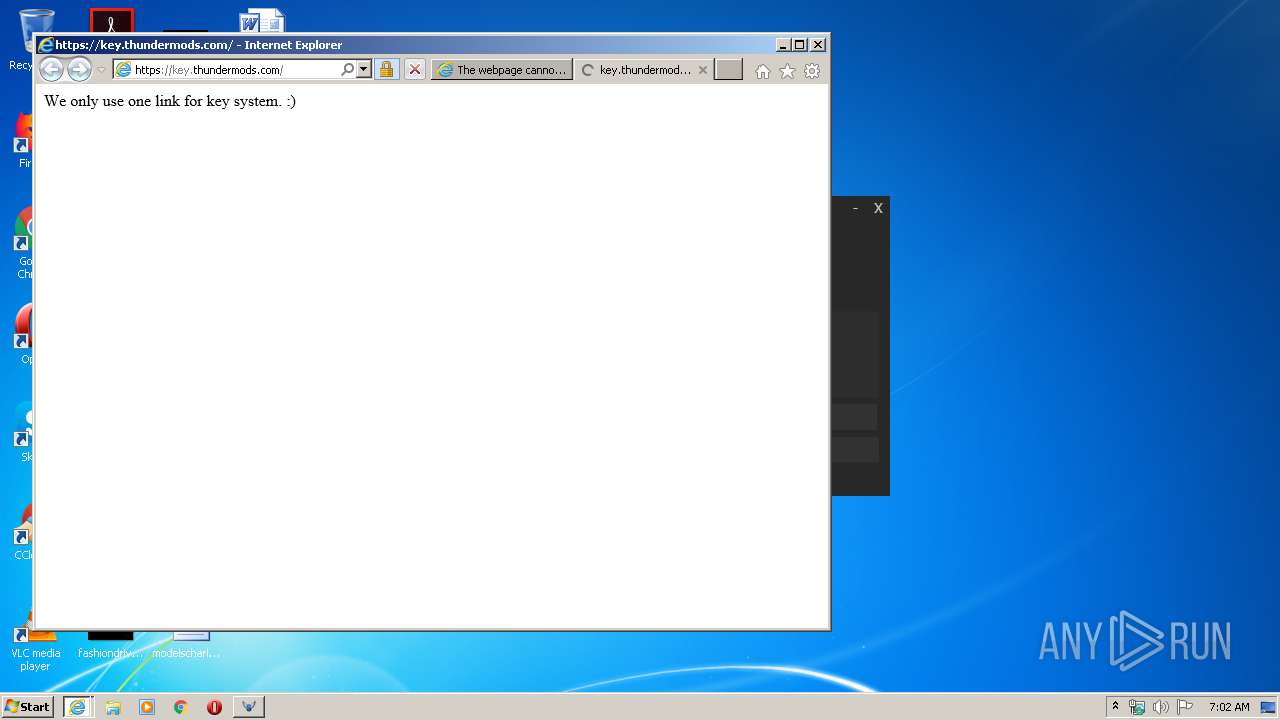This screenshot has height=720, width=1280.
Task: Maximize the Internet Explorer window
Action: [x=800, y=45]
